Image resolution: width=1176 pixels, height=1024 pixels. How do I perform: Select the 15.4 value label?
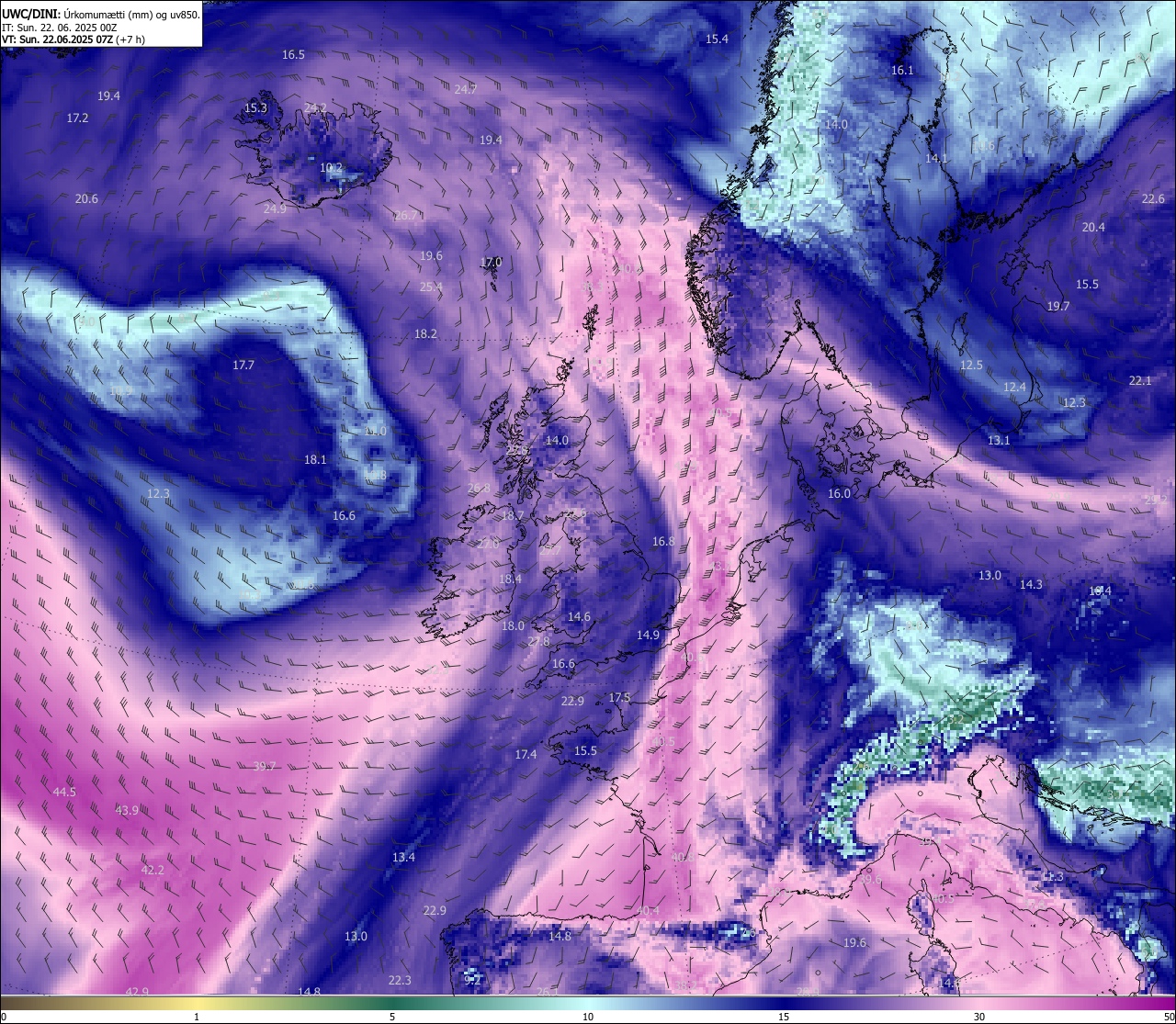click(717, 39)
